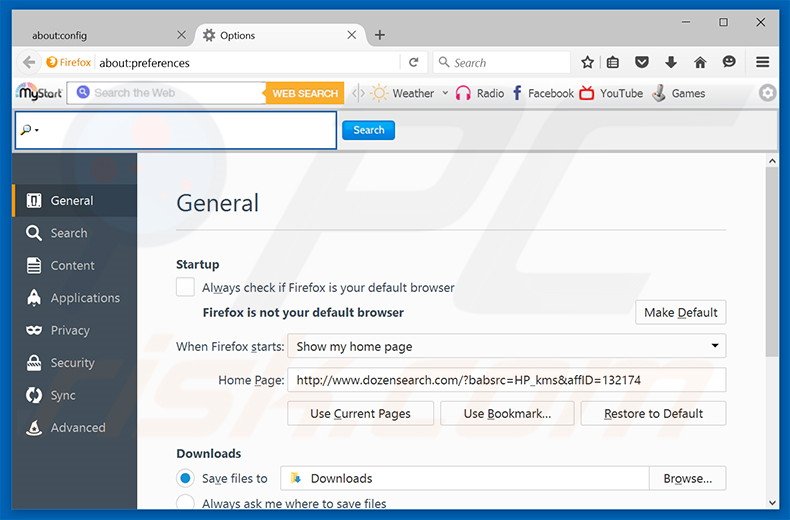Open the Weather toolbar shortcut
This screenshot has width=790, height=520.
(403, 93)
